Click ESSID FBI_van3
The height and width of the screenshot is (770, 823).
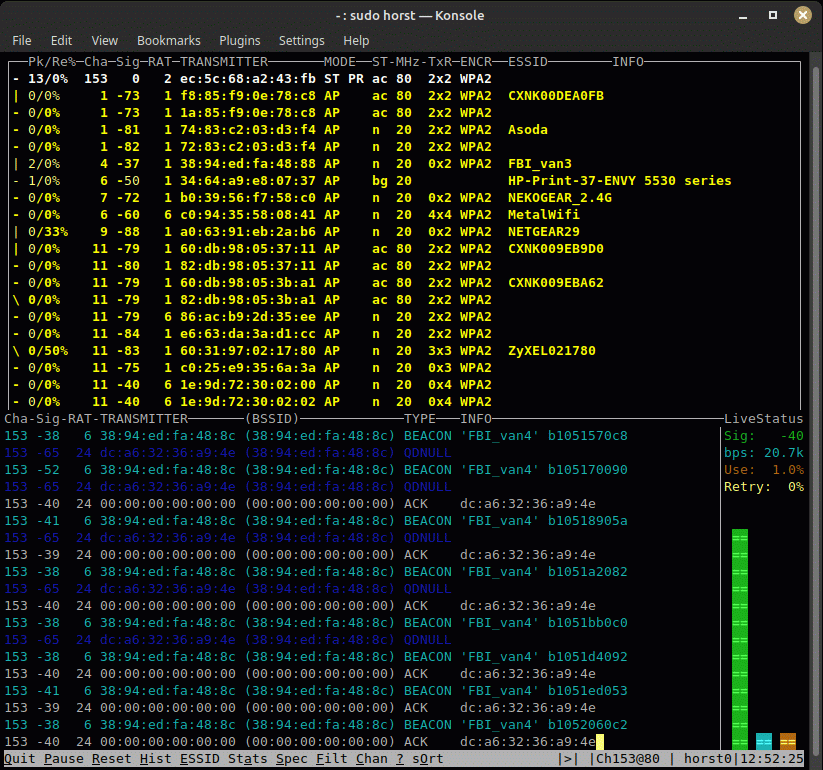pyautogui.click(x=540, y=164)
